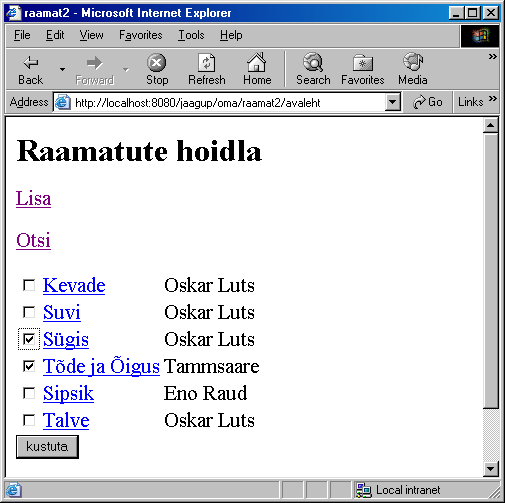Follow the Lisa link
The image size is (505, 503).
click(x=33, y=198)
